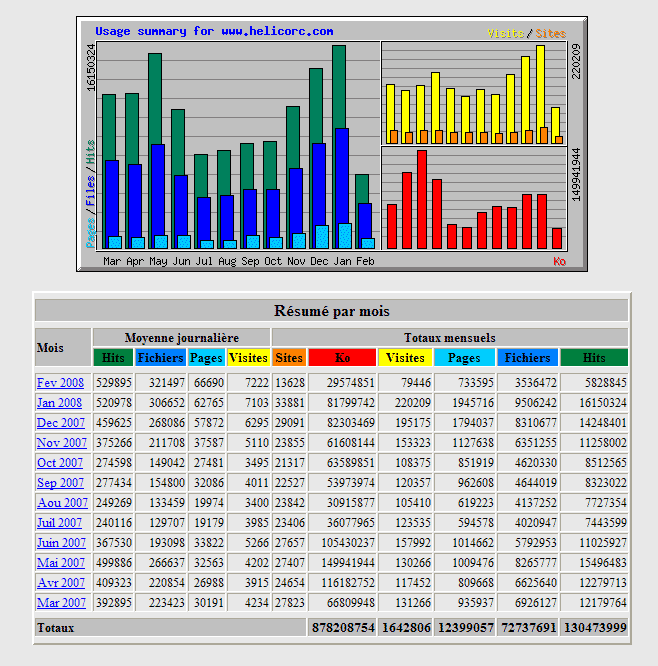Click the Aou 2007 daily files 133459
Image resolution: width=658 pixels, height=666 pixels.
coord(167,503)
